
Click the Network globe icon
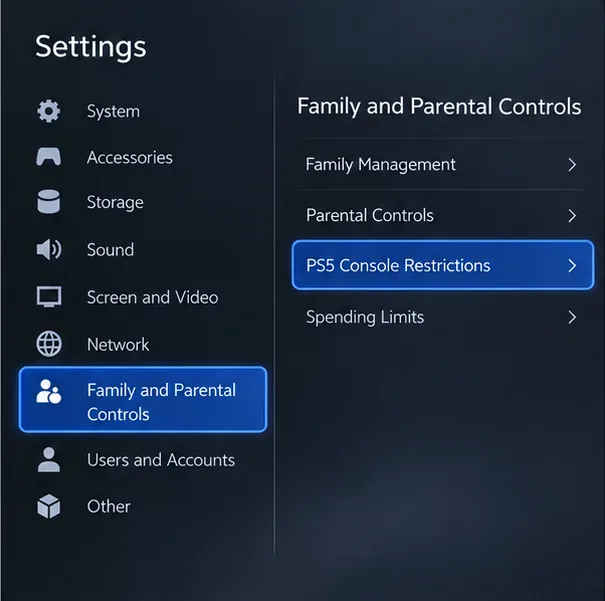point(49,344)
